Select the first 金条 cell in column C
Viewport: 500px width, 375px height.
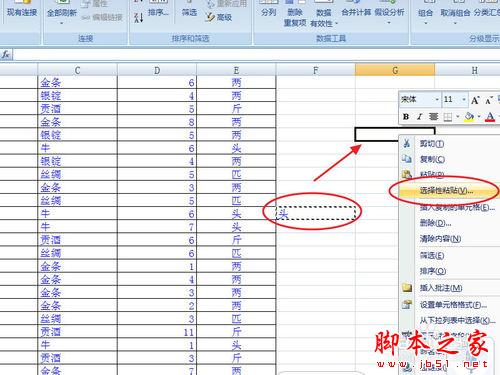(x=77, y=82)
